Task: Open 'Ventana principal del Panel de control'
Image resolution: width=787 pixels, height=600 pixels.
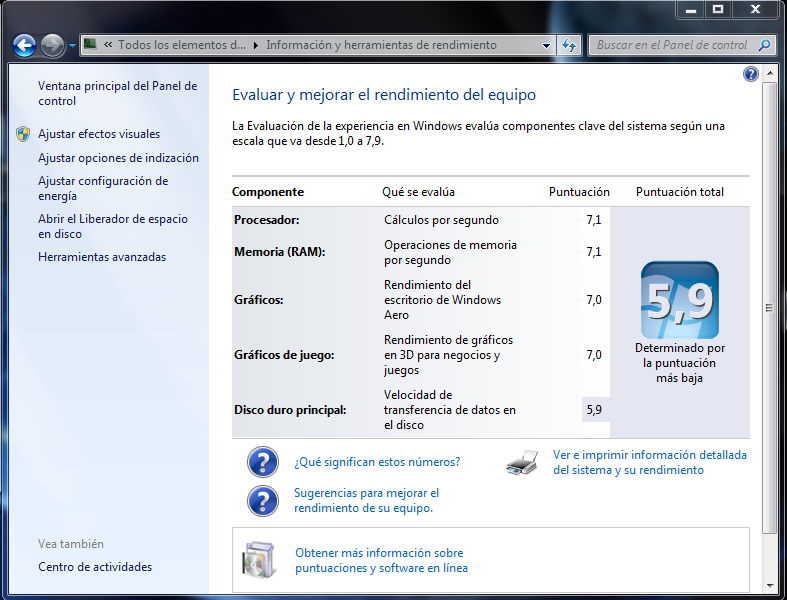Action: click(117, 93)
